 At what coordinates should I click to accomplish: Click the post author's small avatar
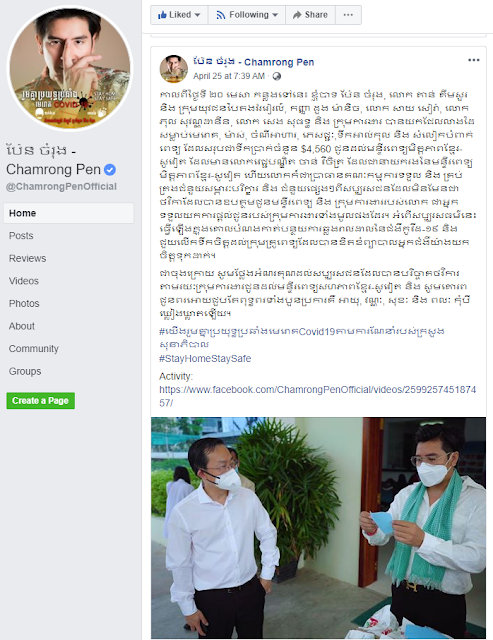click(x=173, y=69)
